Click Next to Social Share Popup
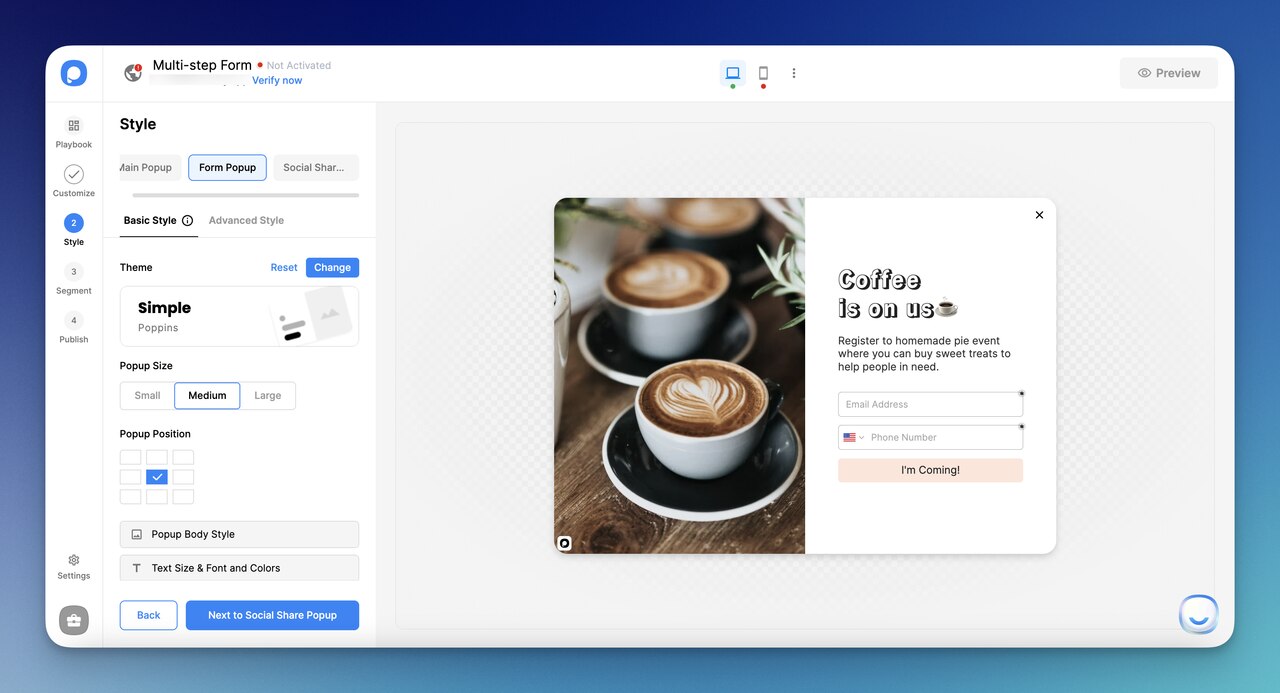 (x=272, y=615)
